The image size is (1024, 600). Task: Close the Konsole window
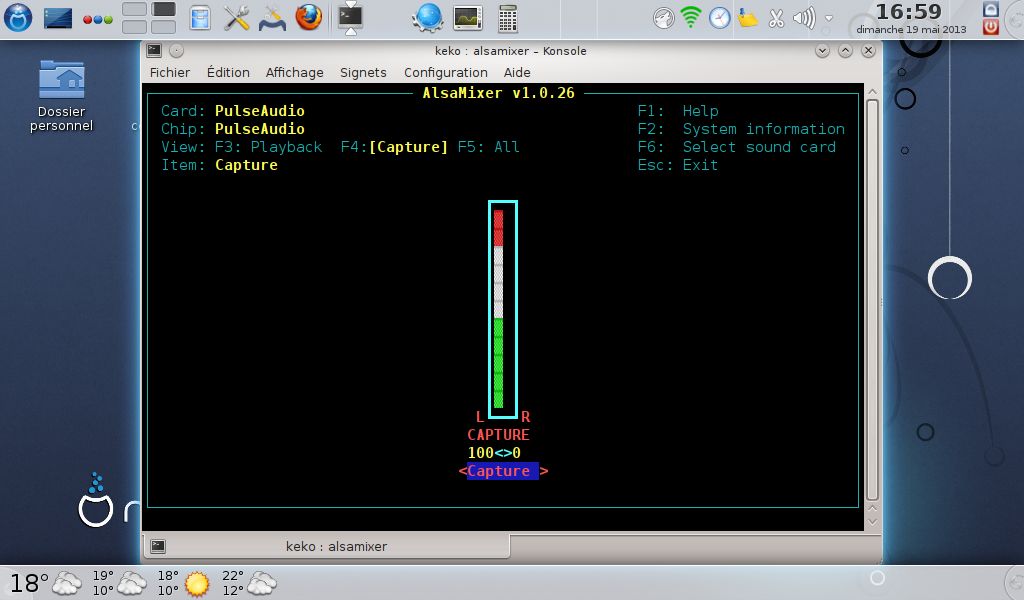pyautogui.click(x=868, y=50)
